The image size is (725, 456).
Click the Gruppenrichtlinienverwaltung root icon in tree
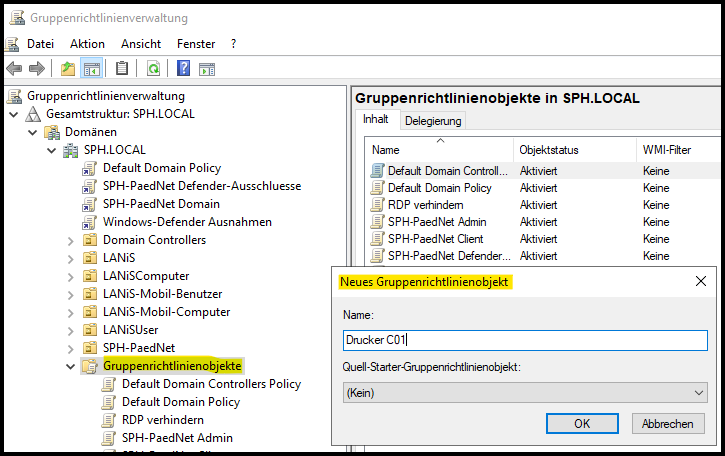15,96
